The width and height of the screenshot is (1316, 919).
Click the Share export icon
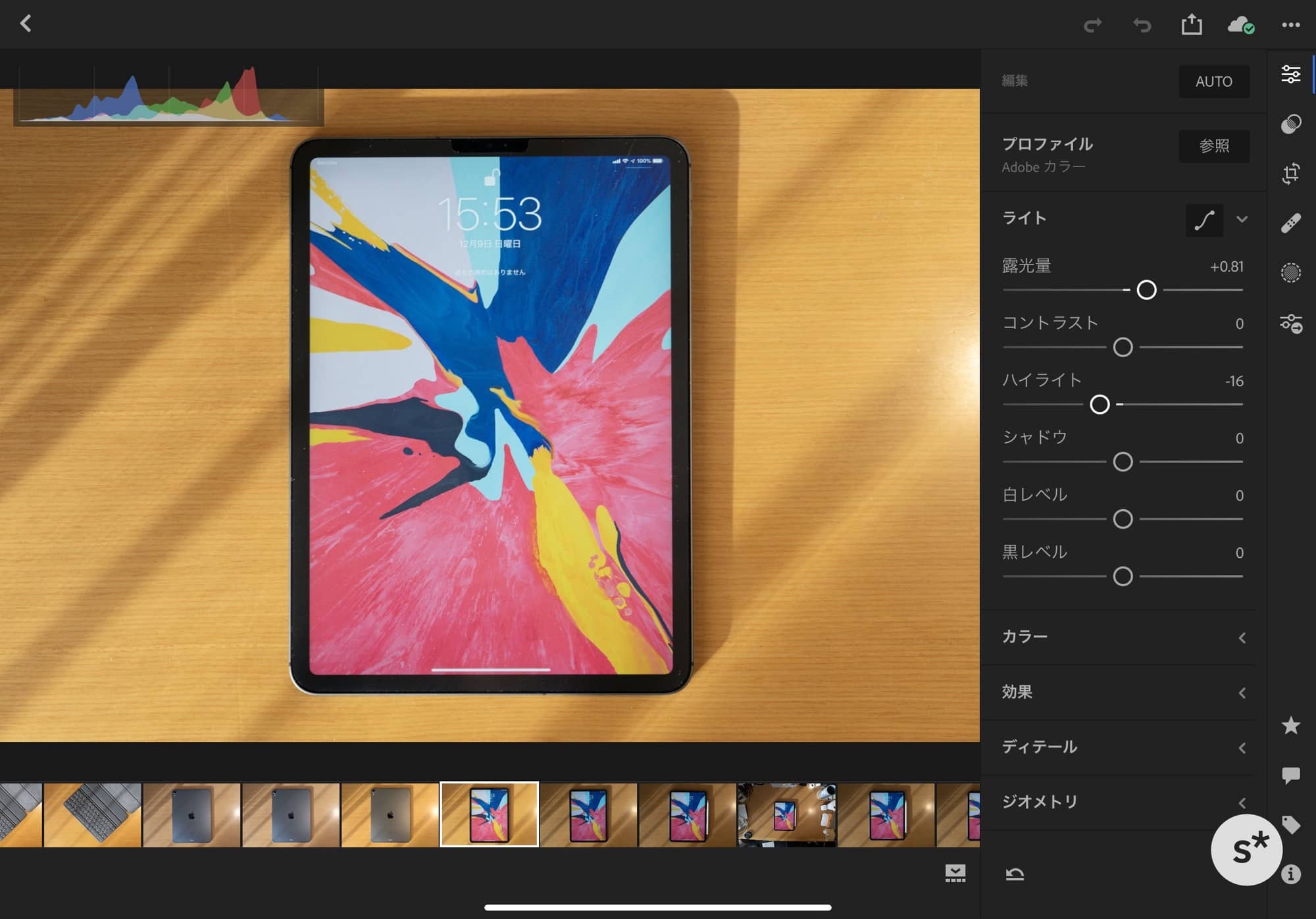[x=1191, y=25]
